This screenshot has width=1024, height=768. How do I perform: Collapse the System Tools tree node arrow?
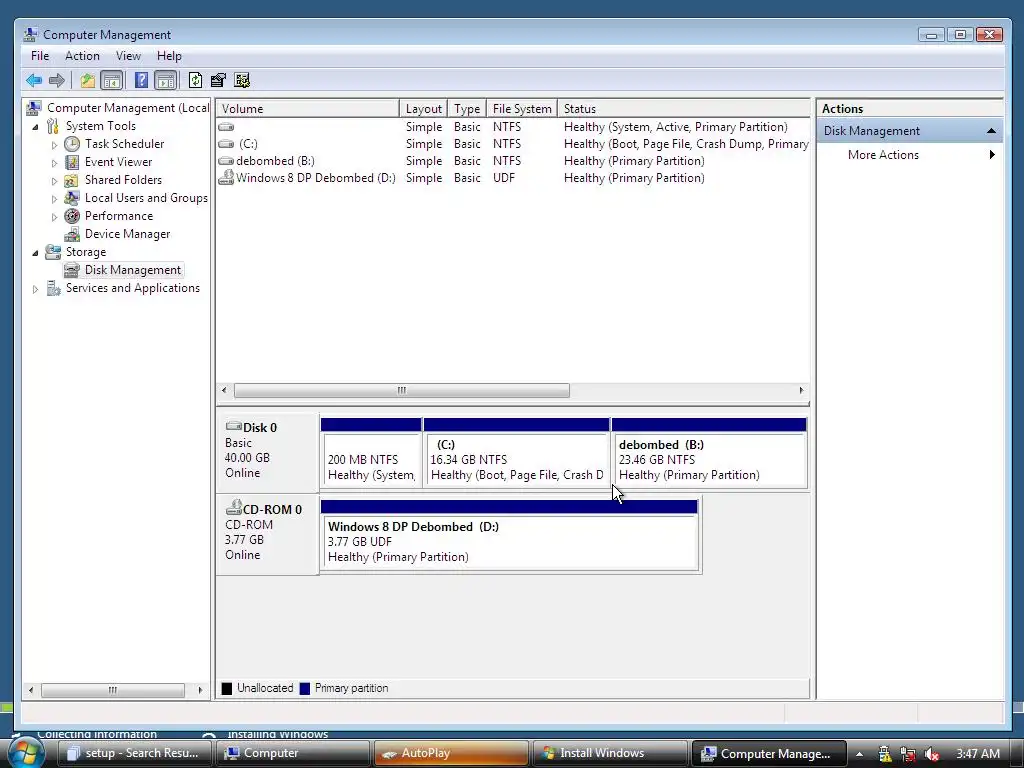click(35, 127)
